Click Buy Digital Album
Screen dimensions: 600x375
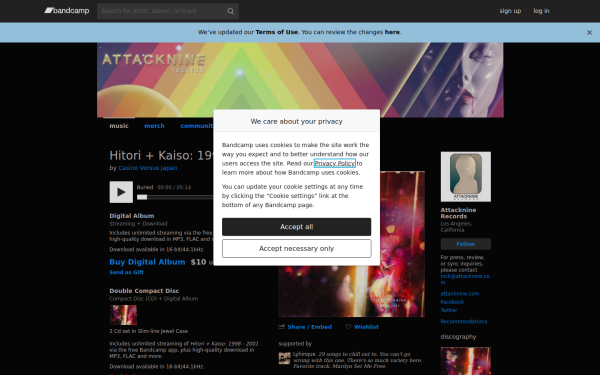147,262
